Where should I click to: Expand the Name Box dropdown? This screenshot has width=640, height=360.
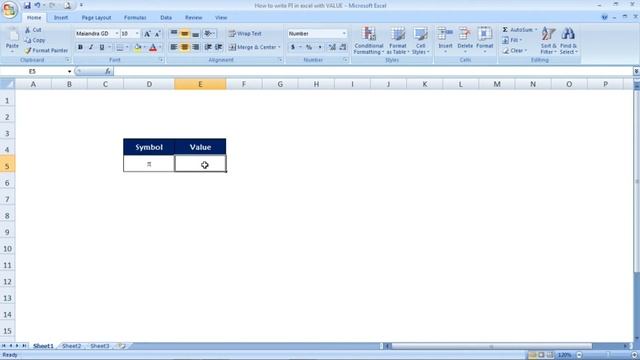69,71
